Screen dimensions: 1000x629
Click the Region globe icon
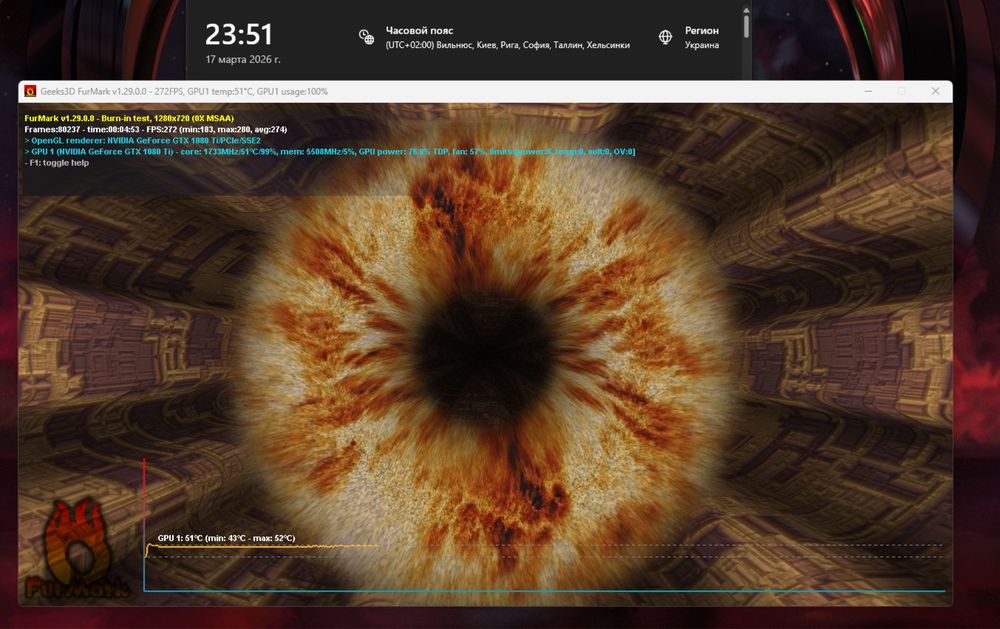(x=665, y=37)
